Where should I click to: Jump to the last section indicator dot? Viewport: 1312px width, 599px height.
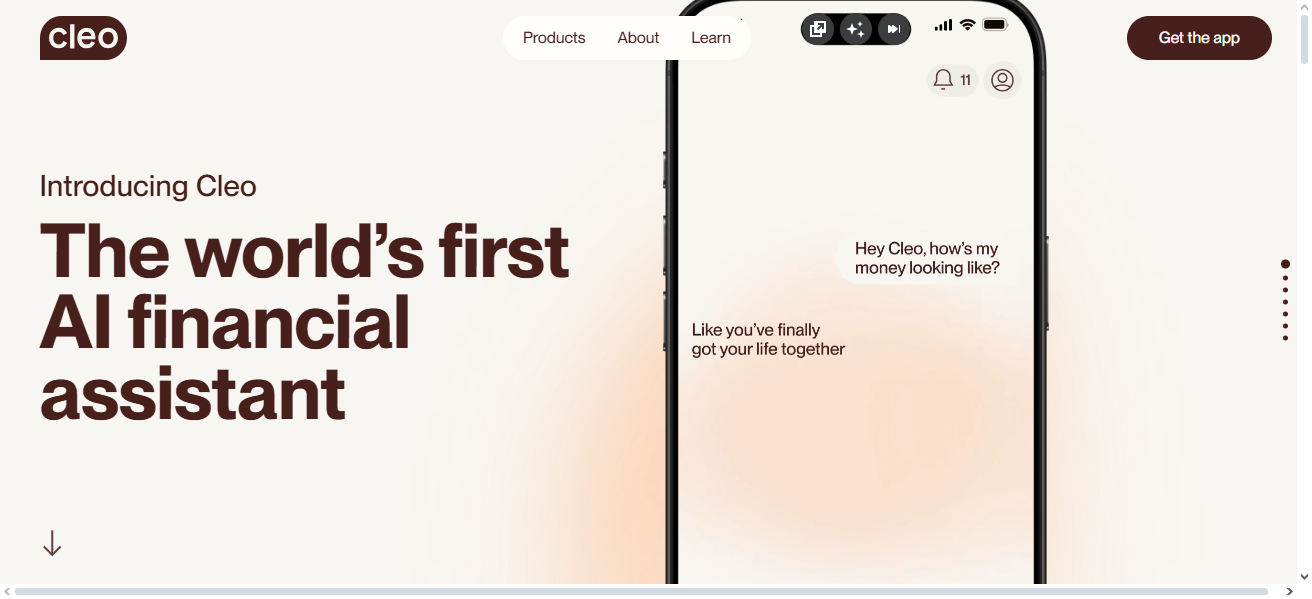coord(1286,338)
